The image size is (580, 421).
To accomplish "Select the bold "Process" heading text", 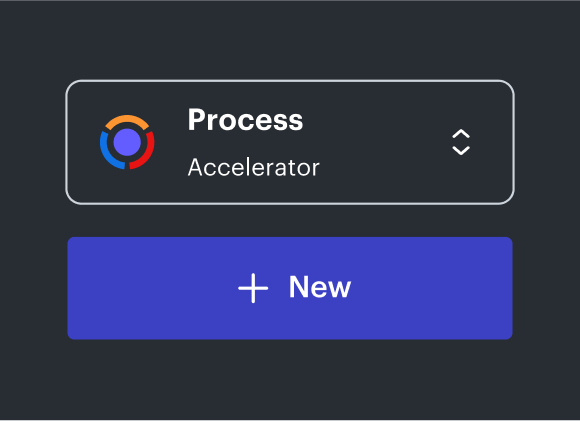I will pyautogui.click(x=245, y=120).
